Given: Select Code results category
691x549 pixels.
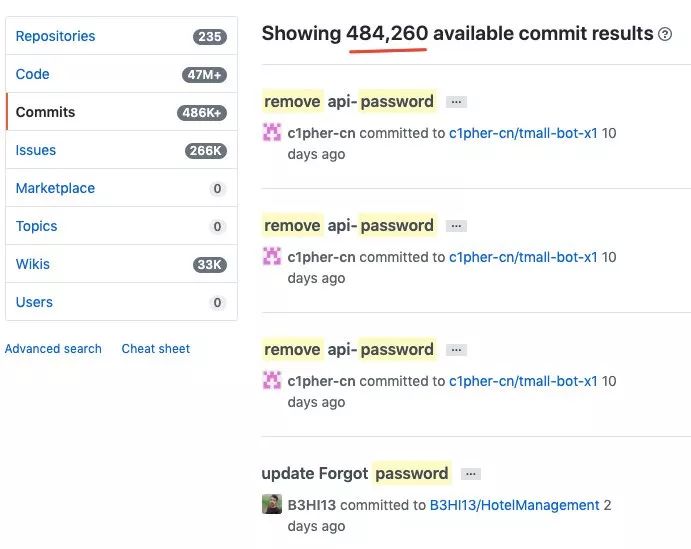Looking at the screenshot, I should [33, 74].
